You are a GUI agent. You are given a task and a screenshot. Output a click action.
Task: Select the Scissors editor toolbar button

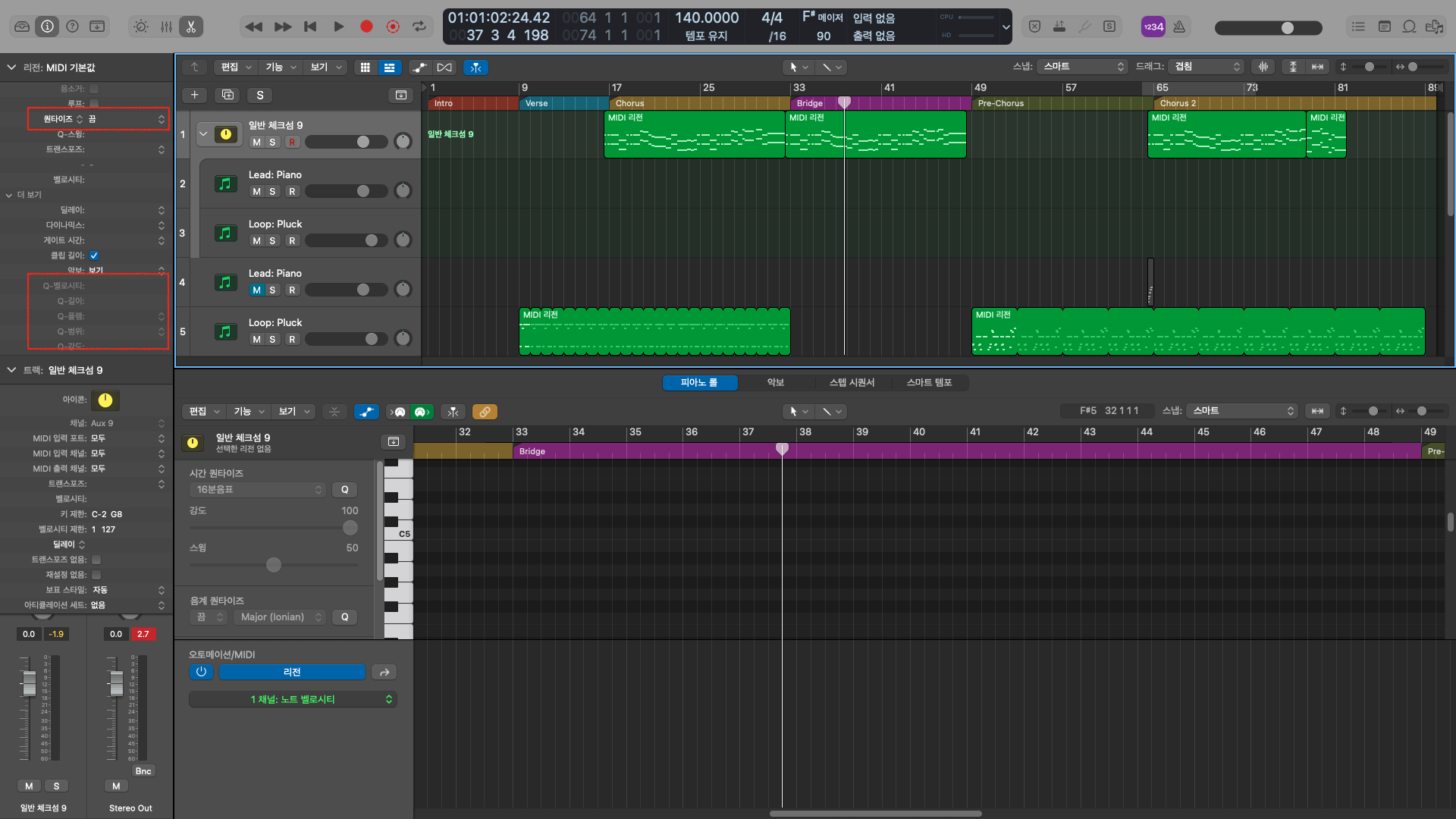pos(191,27)
